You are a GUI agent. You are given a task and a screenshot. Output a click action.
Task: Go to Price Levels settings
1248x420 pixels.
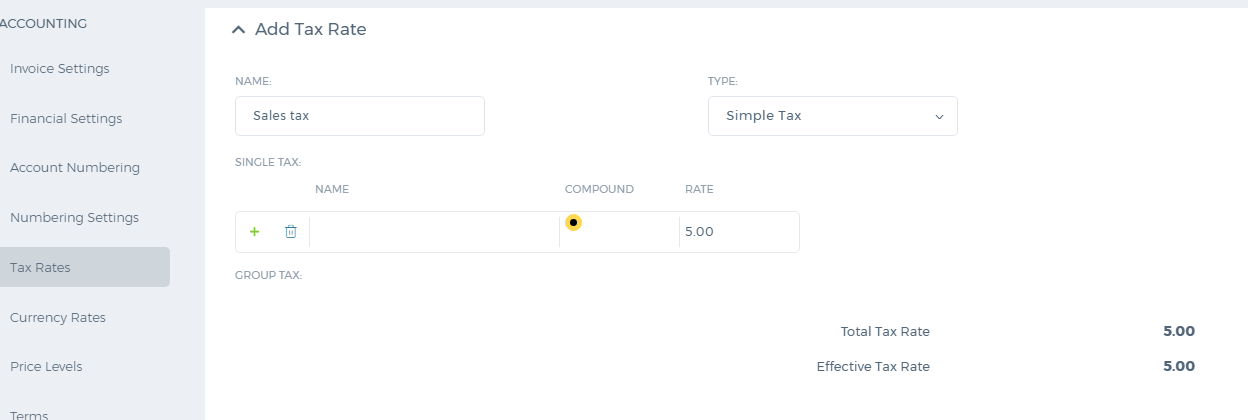(x=46, y=367)
